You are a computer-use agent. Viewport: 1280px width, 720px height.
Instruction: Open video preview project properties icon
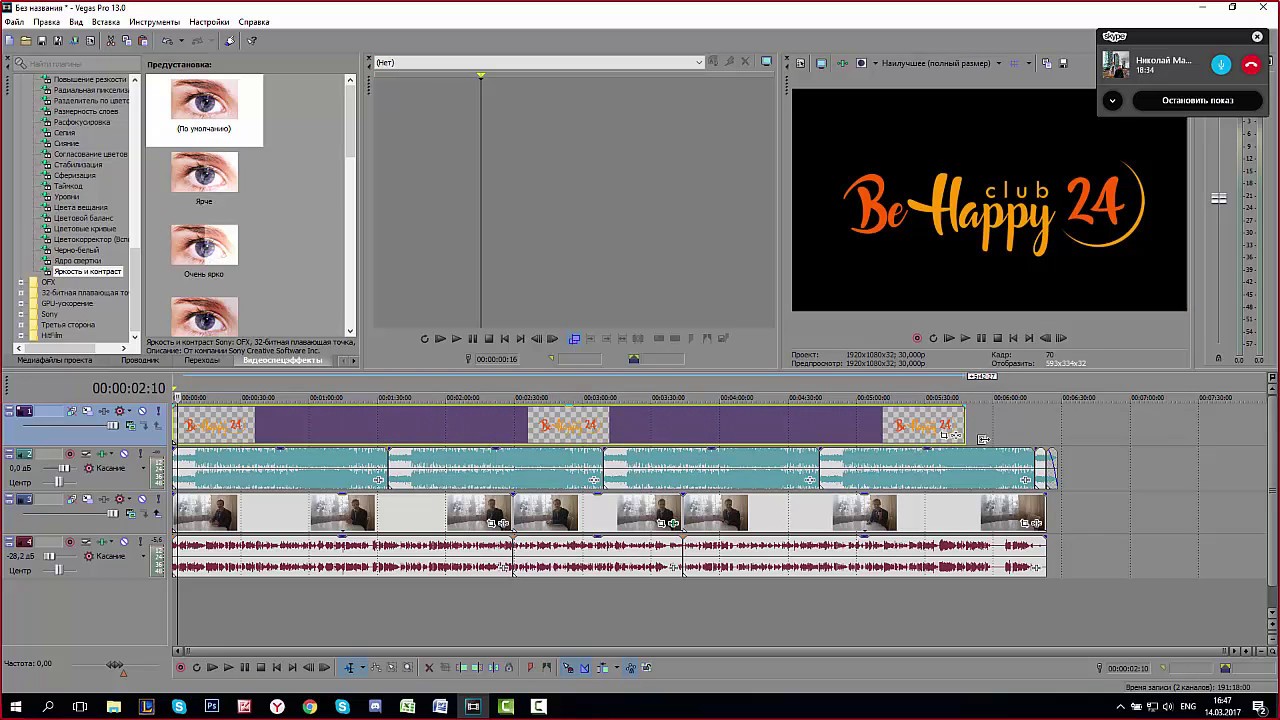coord(800,63)
